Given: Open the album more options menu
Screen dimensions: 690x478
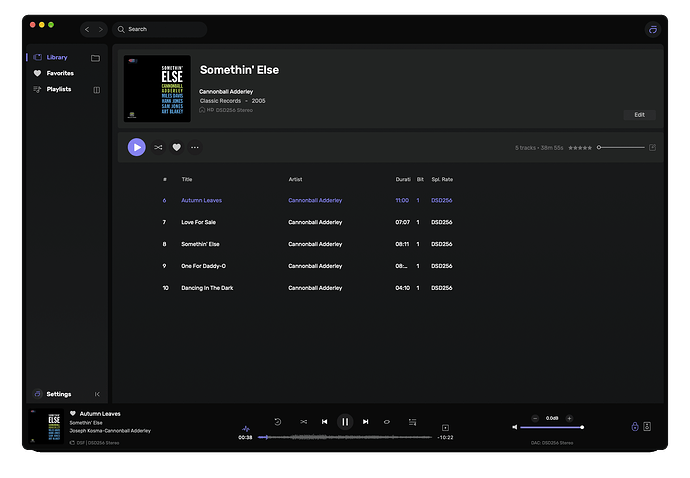Looking at the screenshot, I should 195,147.
